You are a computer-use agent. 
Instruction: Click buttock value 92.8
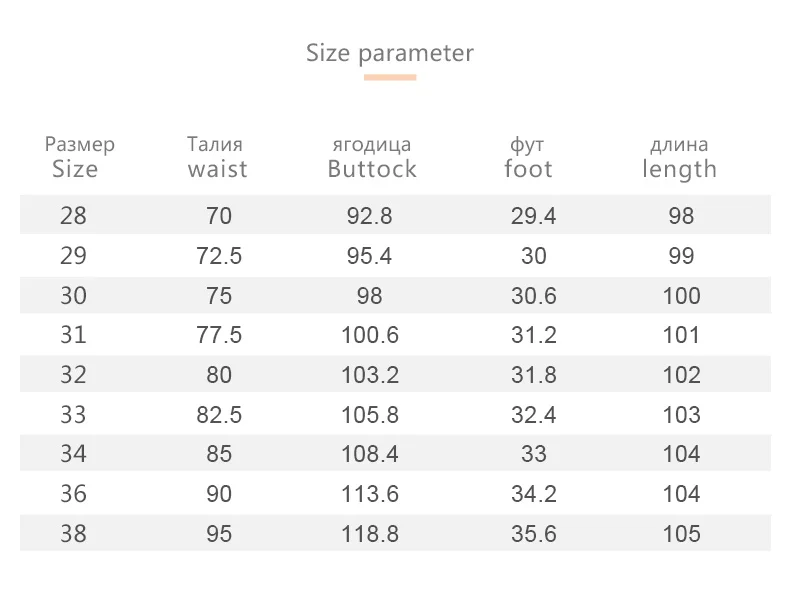coord(370,216)
